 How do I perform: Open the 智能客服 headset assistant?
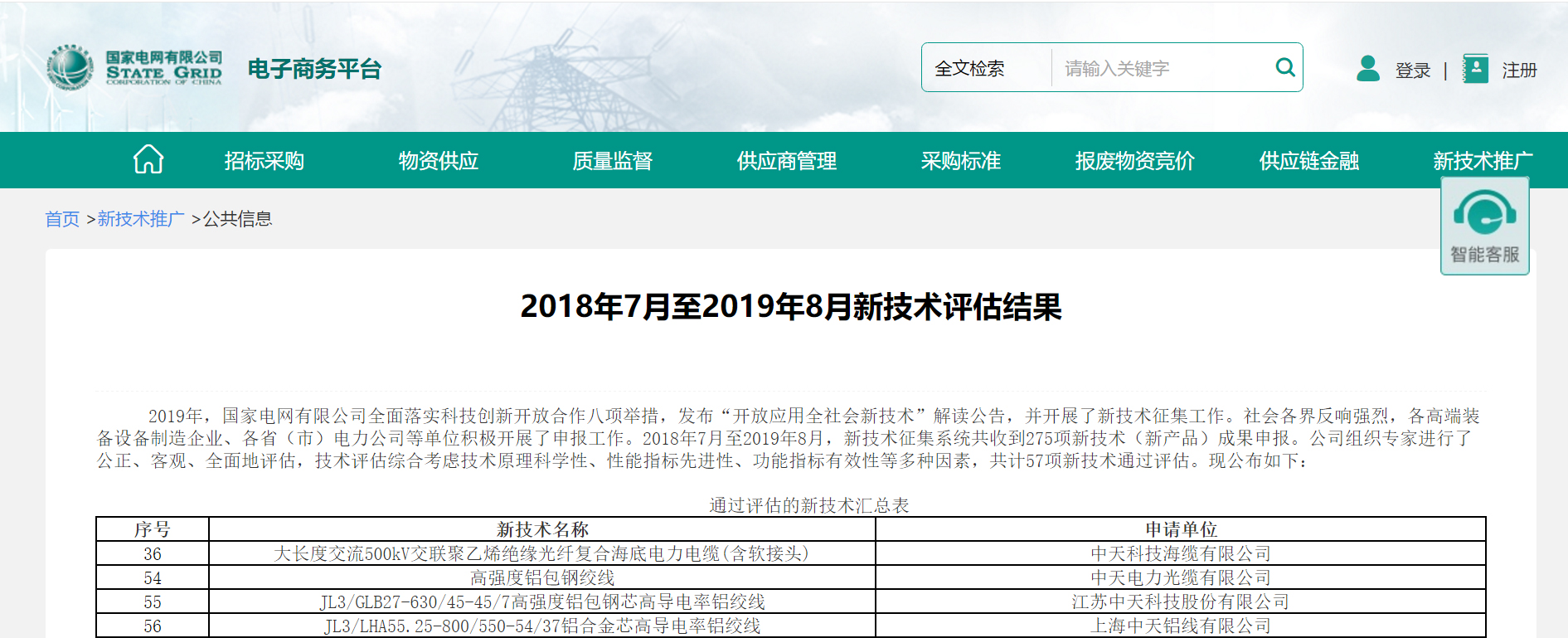(1484, 226)
